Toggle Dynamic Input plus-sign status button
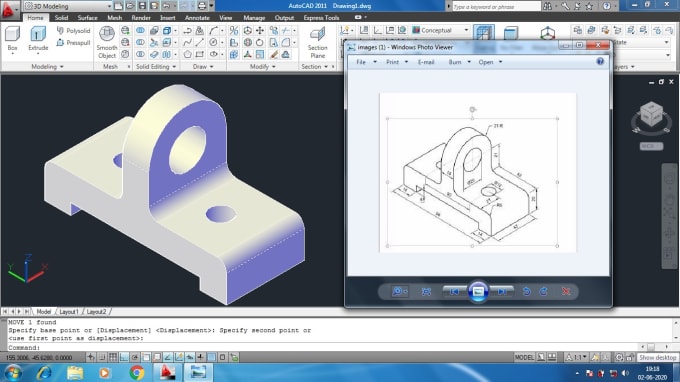Image resolution: width=680 pixels, height=382 pixels. click(200, 357)
